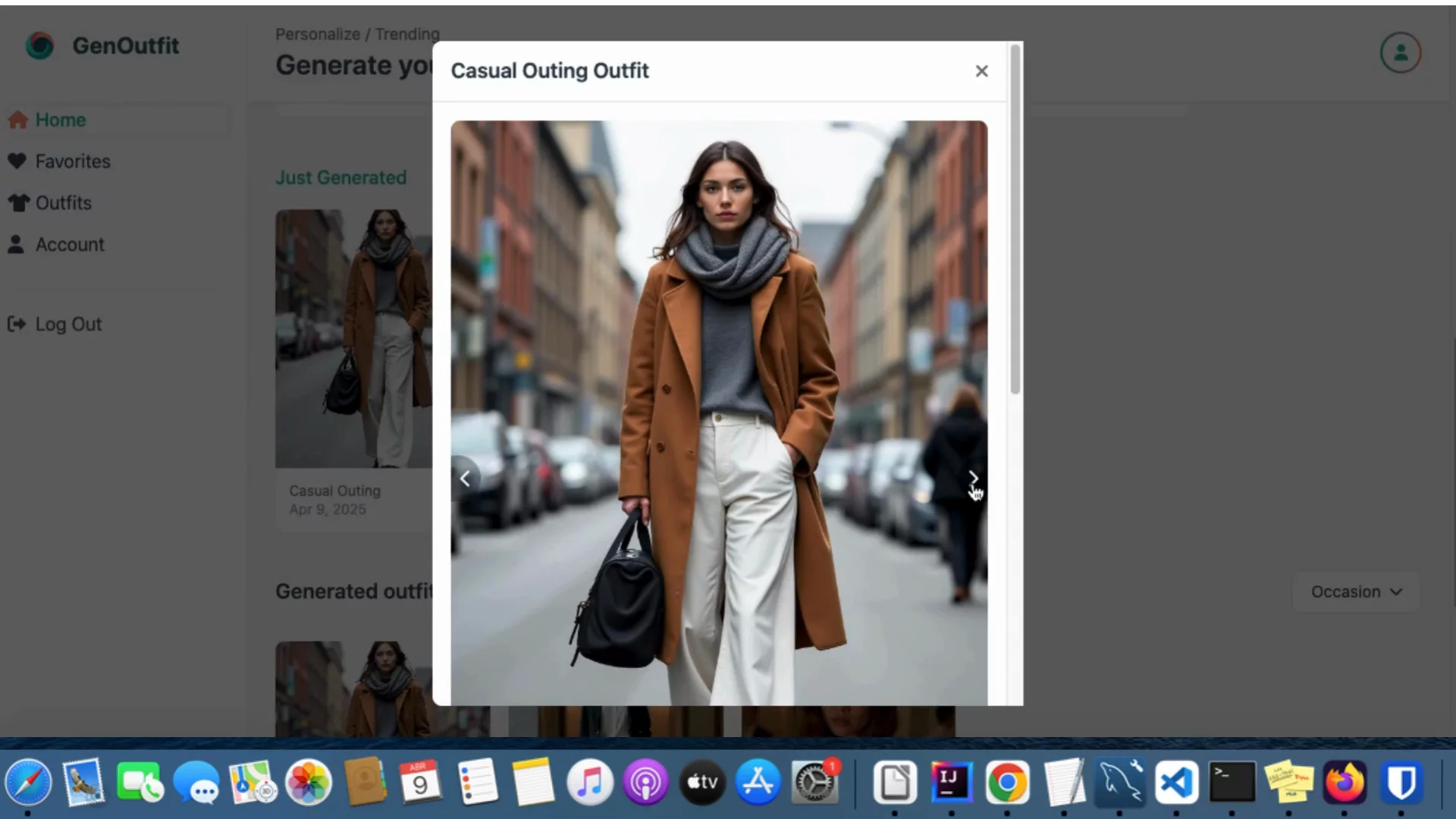Open Firefox from the dock

point(1345,783)
